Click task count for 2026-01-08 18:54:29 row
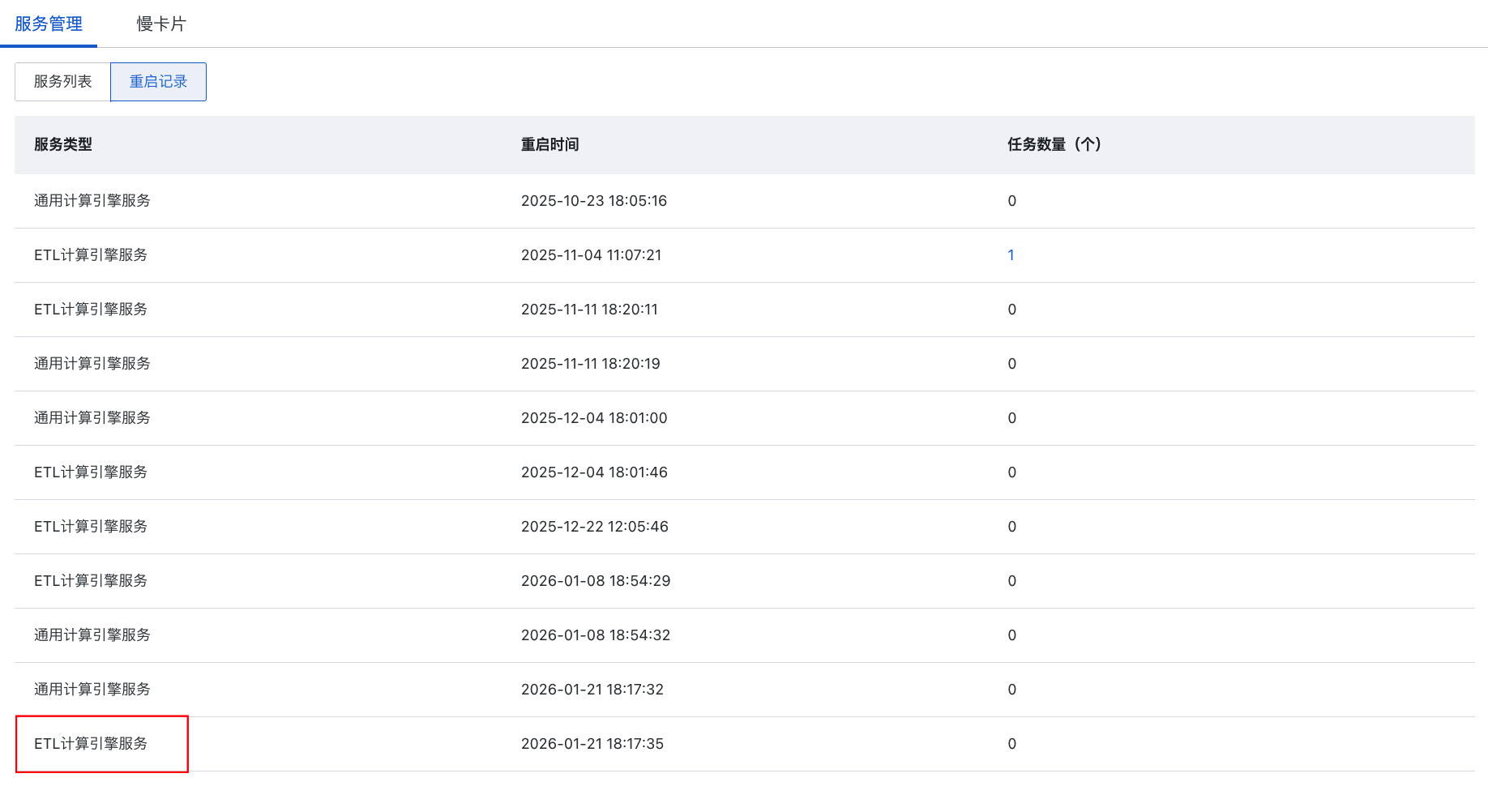The height and width of the screenshot is (812, 1488). (x=1011, y=581)
